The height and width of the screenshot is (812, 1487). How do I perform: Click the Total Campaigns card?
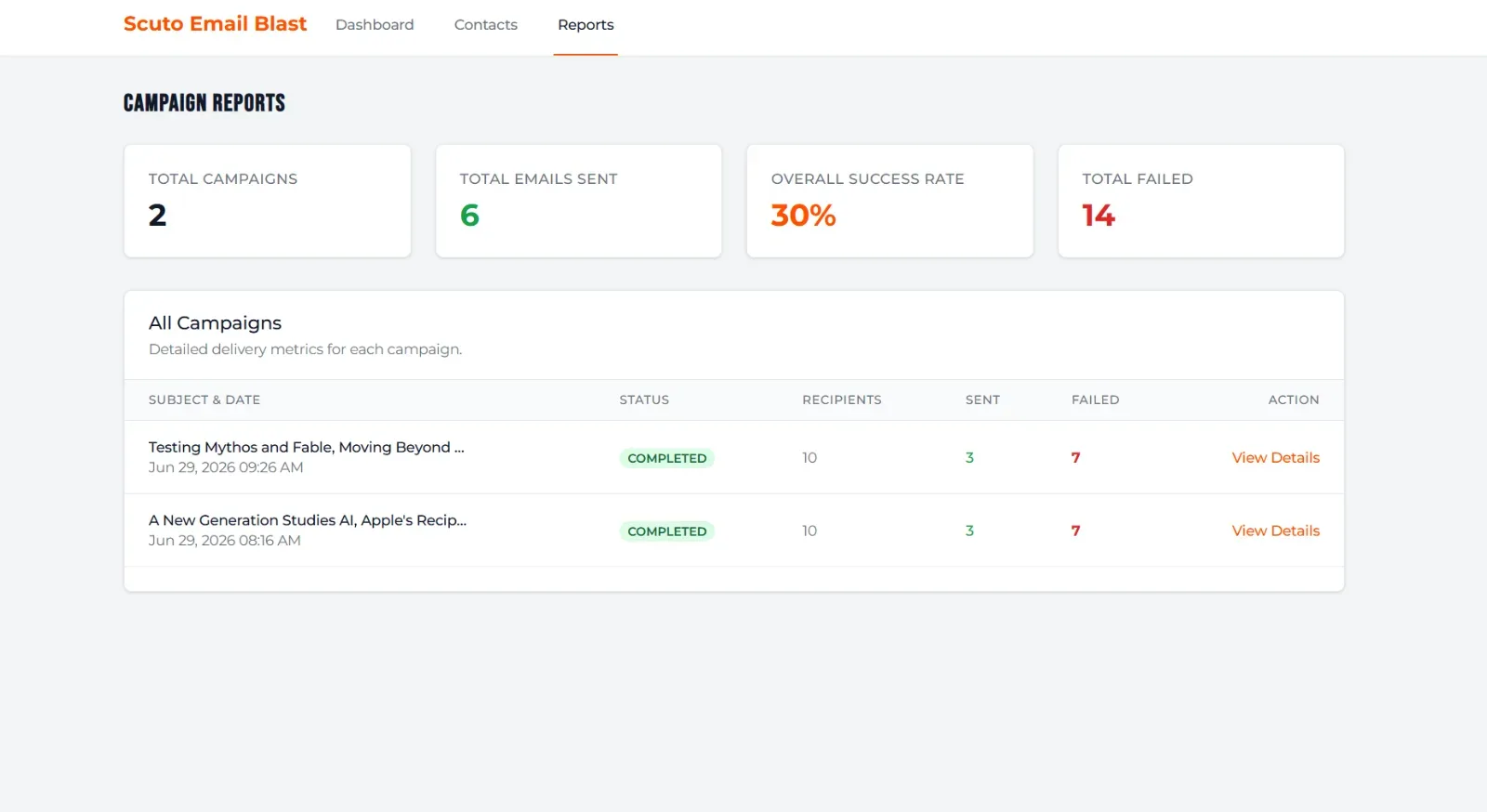tap(268, 201)
